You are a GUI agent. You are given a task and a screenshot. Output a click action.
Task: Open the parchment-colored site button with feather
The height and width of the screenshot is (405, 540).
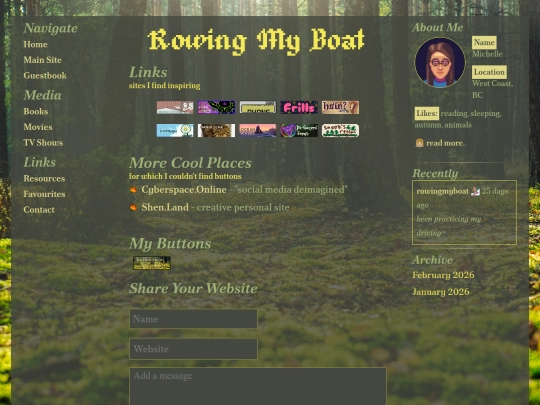click(x=340, y=107)
